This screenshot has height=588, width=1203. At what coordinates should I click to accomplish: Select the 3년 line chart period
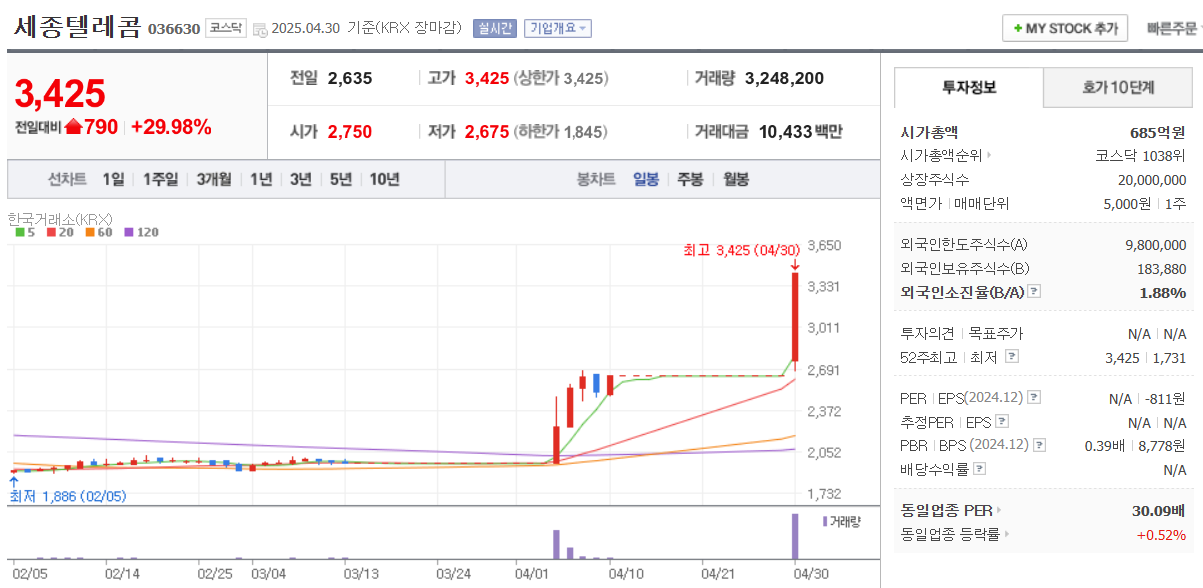click(300, 180)
